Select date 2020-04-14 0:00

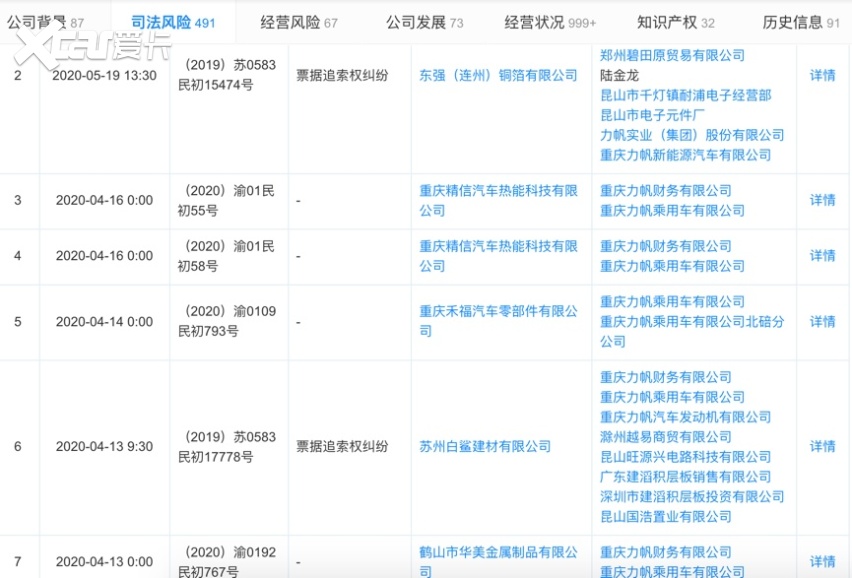[x=104, y=322]
